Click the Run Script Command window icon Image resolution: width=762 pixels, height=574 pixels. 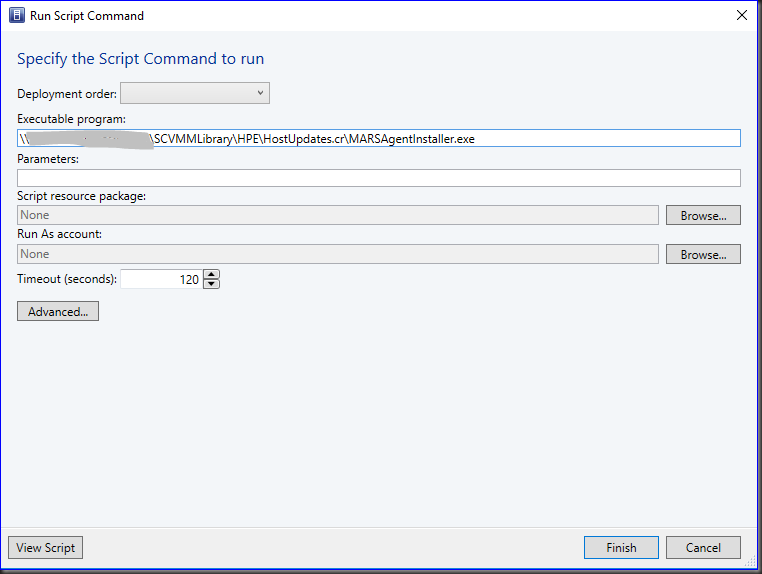click(16, 16)
